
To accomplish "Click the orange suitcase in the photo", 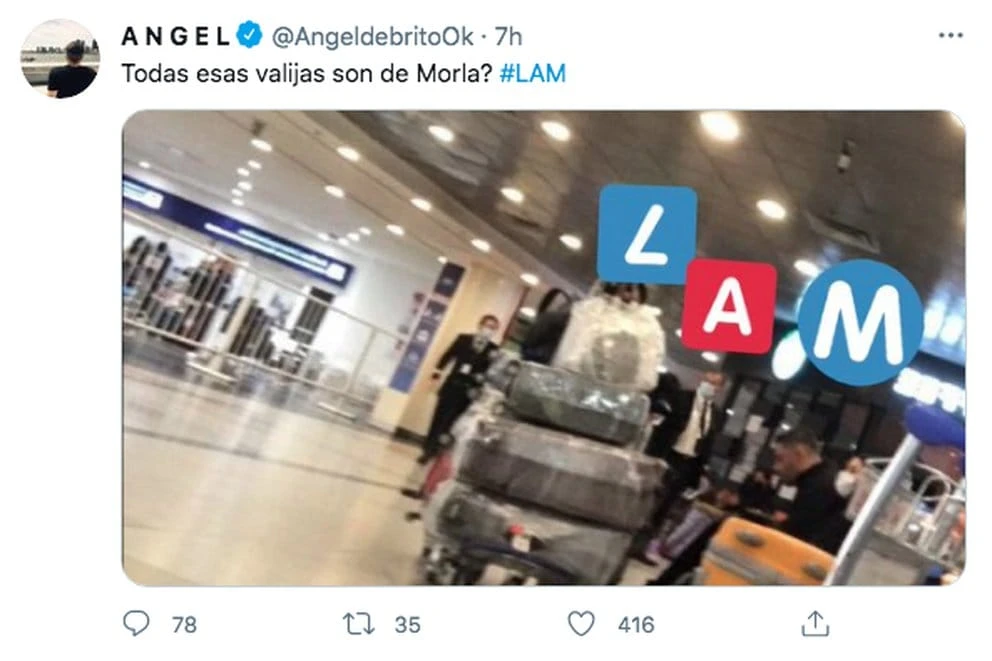I will pos(764,552).
